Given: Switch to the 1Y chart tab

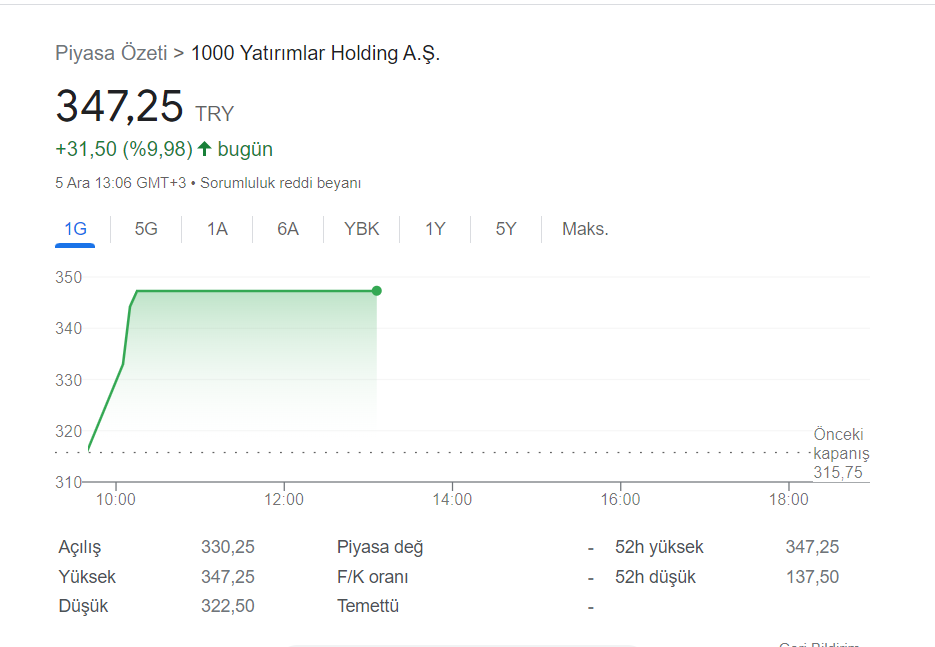Looking at the screenshot, I should [435, 229].
